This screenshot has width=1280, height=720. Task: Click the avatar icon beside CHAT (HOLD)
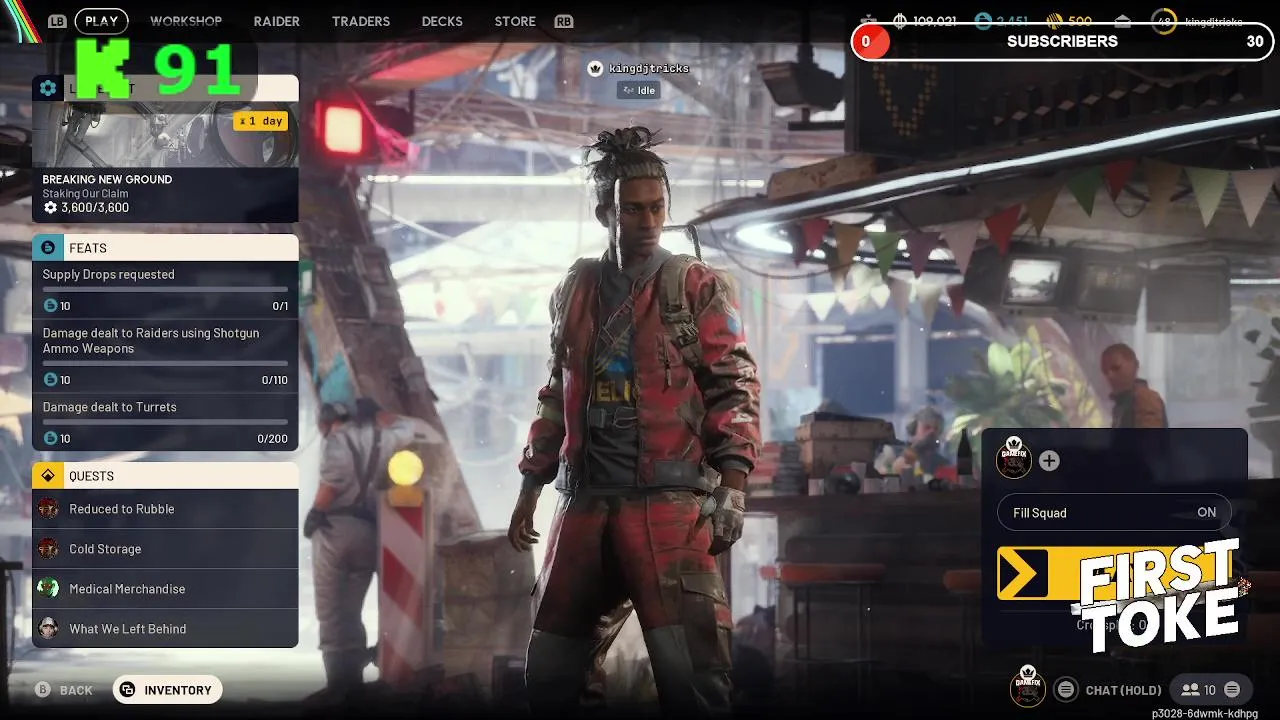1028,685
